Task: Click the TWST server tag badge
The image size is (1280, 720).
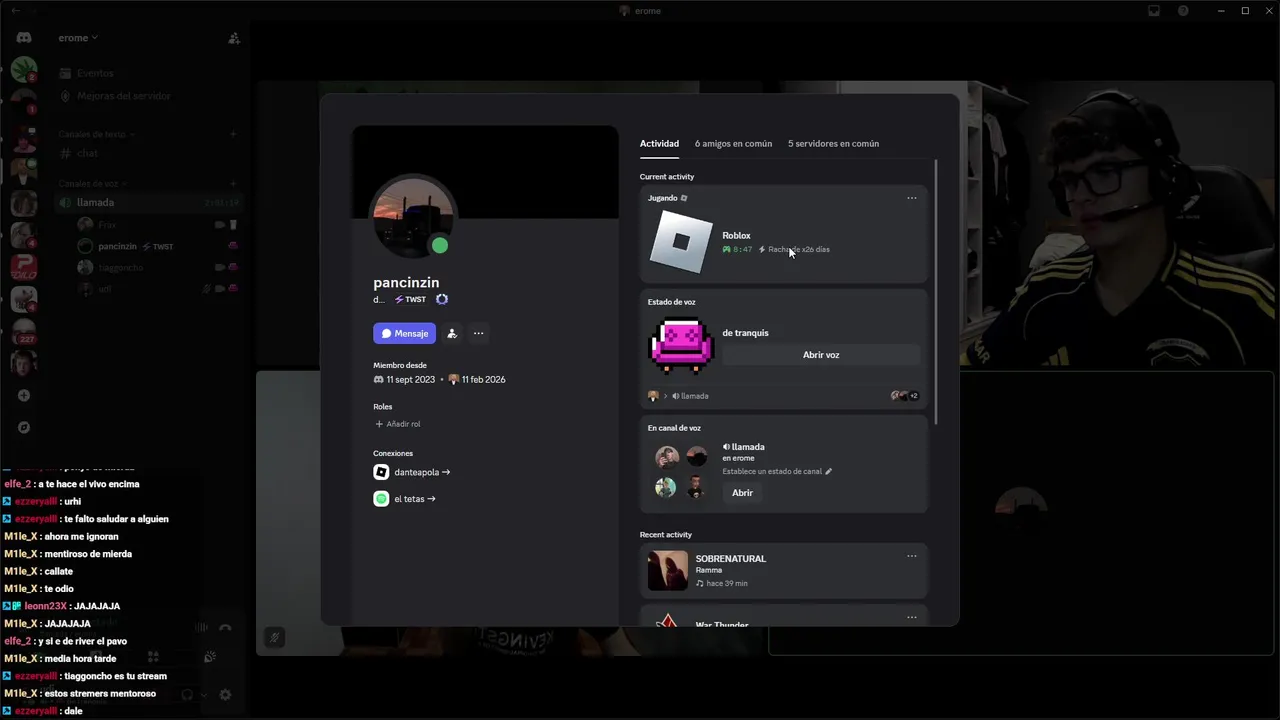Action: 410,299
